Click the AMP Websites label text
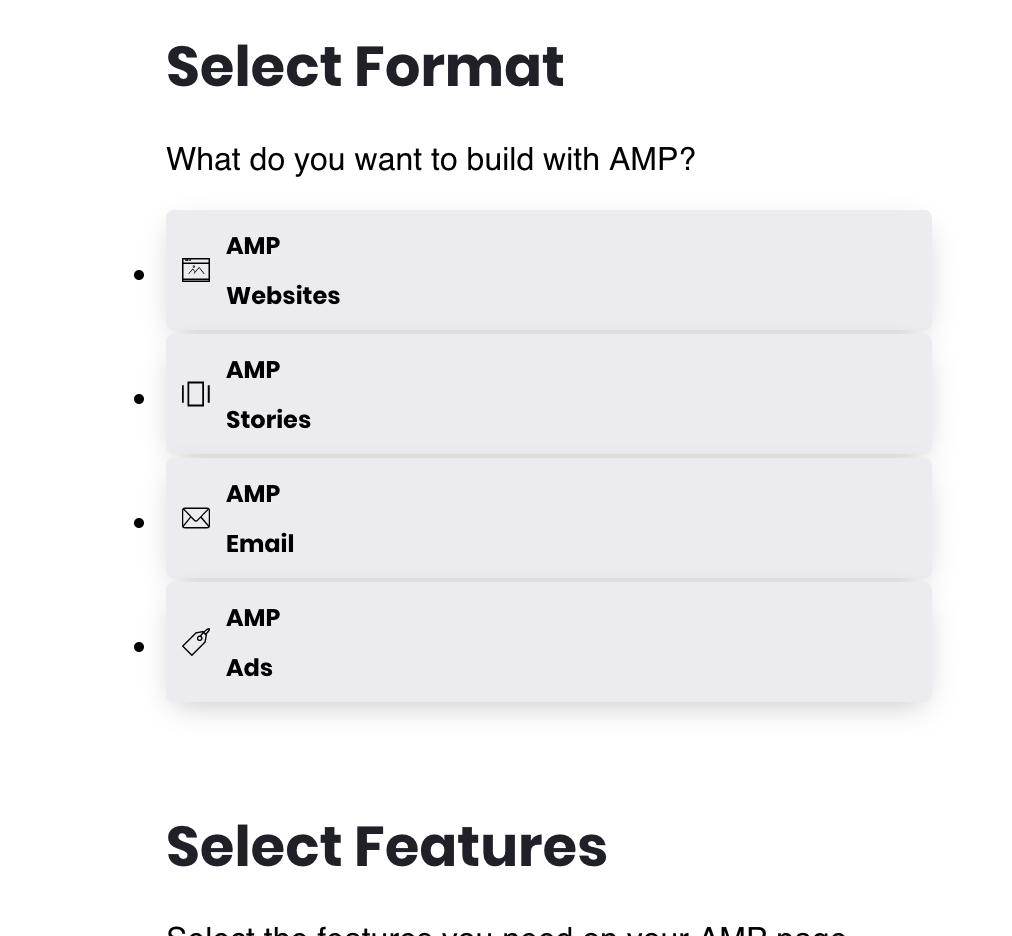 283,270
